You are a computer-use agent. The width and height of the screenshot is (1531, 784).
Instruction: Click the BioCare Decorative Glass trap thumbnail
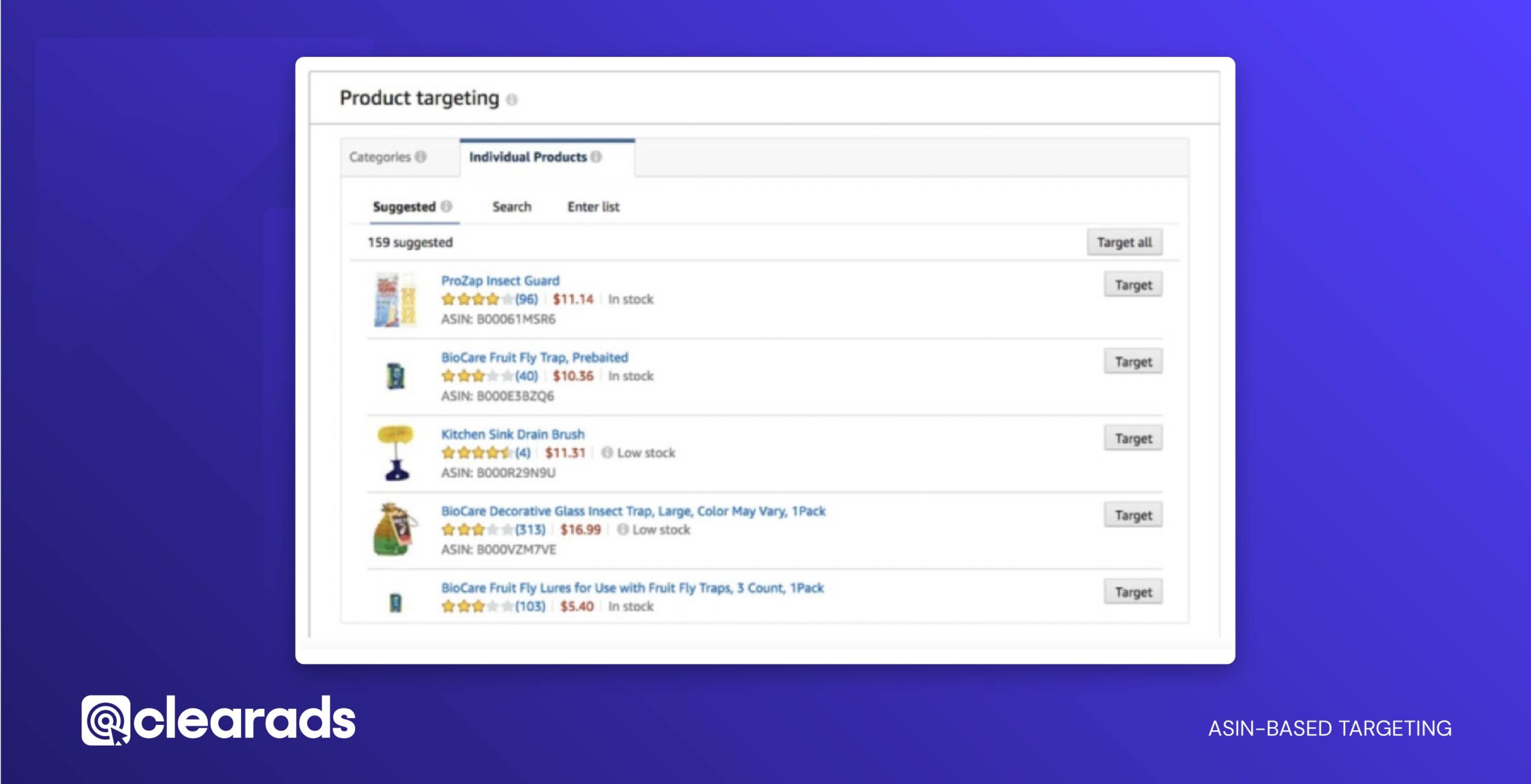[396, 531]
